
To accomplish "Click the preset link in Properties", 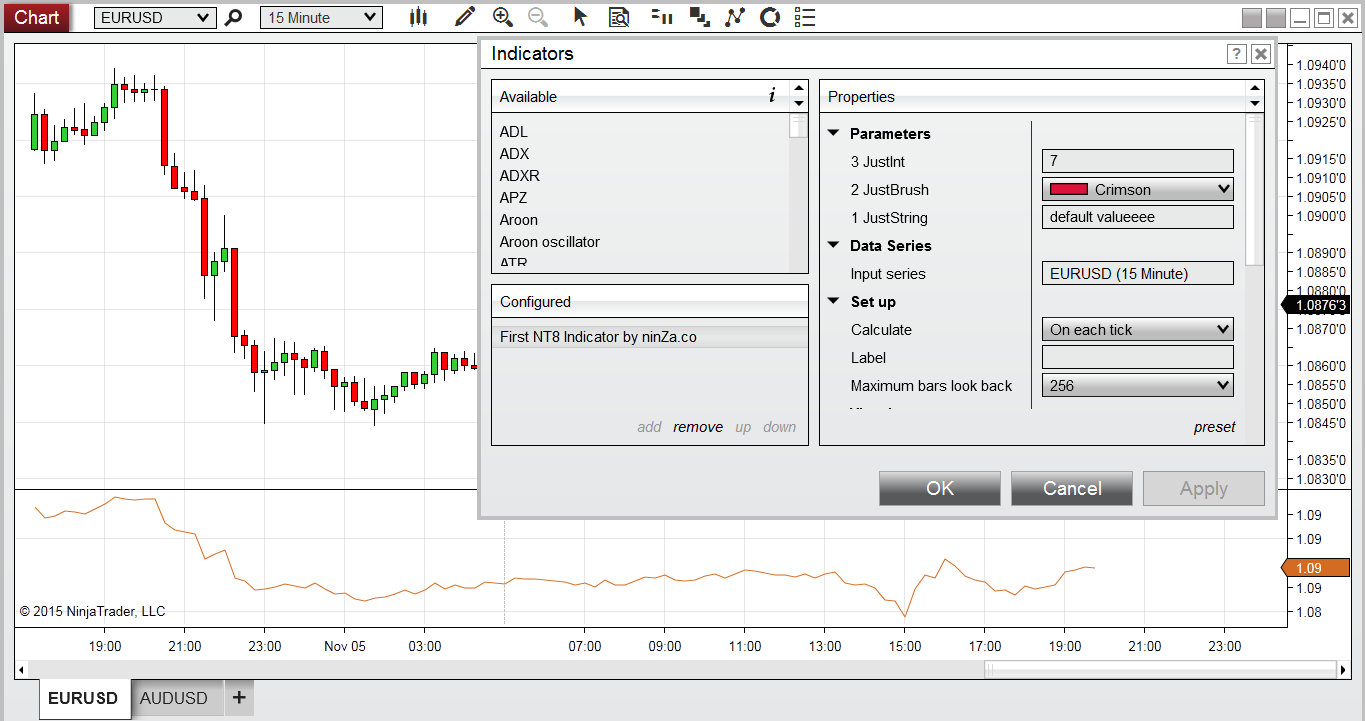I will (1215, 427).
